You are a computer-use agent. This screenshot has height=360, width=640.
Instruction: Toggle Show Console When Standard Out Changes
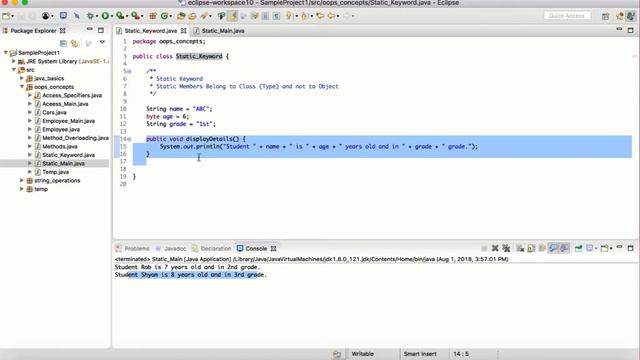coord(553,248)
